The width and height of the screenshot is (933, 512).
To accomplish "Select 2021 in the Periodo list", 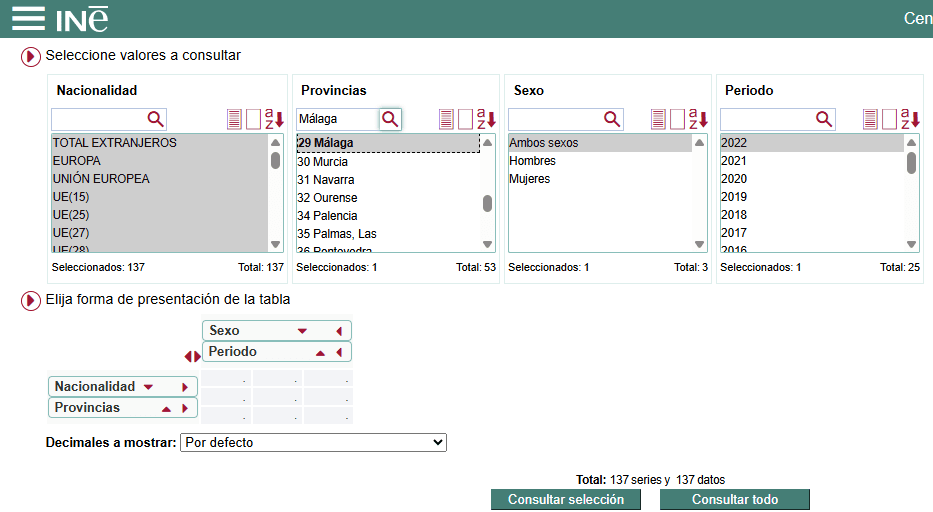I will (734, 161).
